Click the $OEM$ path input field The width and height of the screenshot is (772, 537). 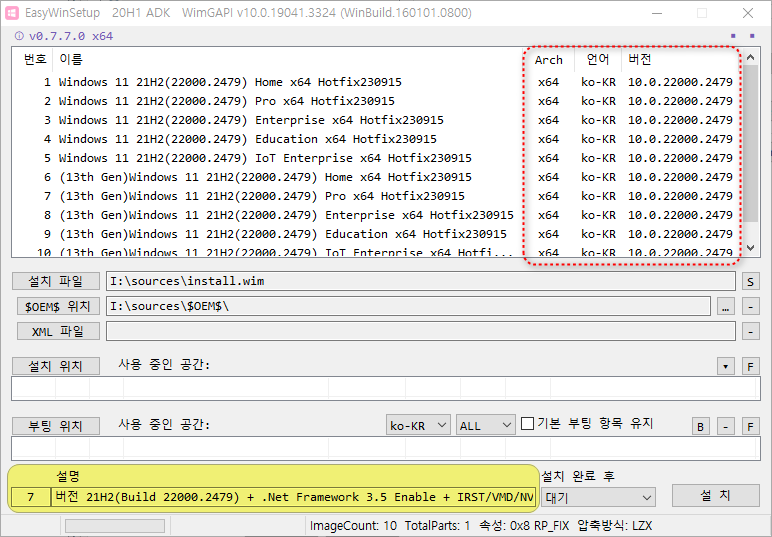408,307
